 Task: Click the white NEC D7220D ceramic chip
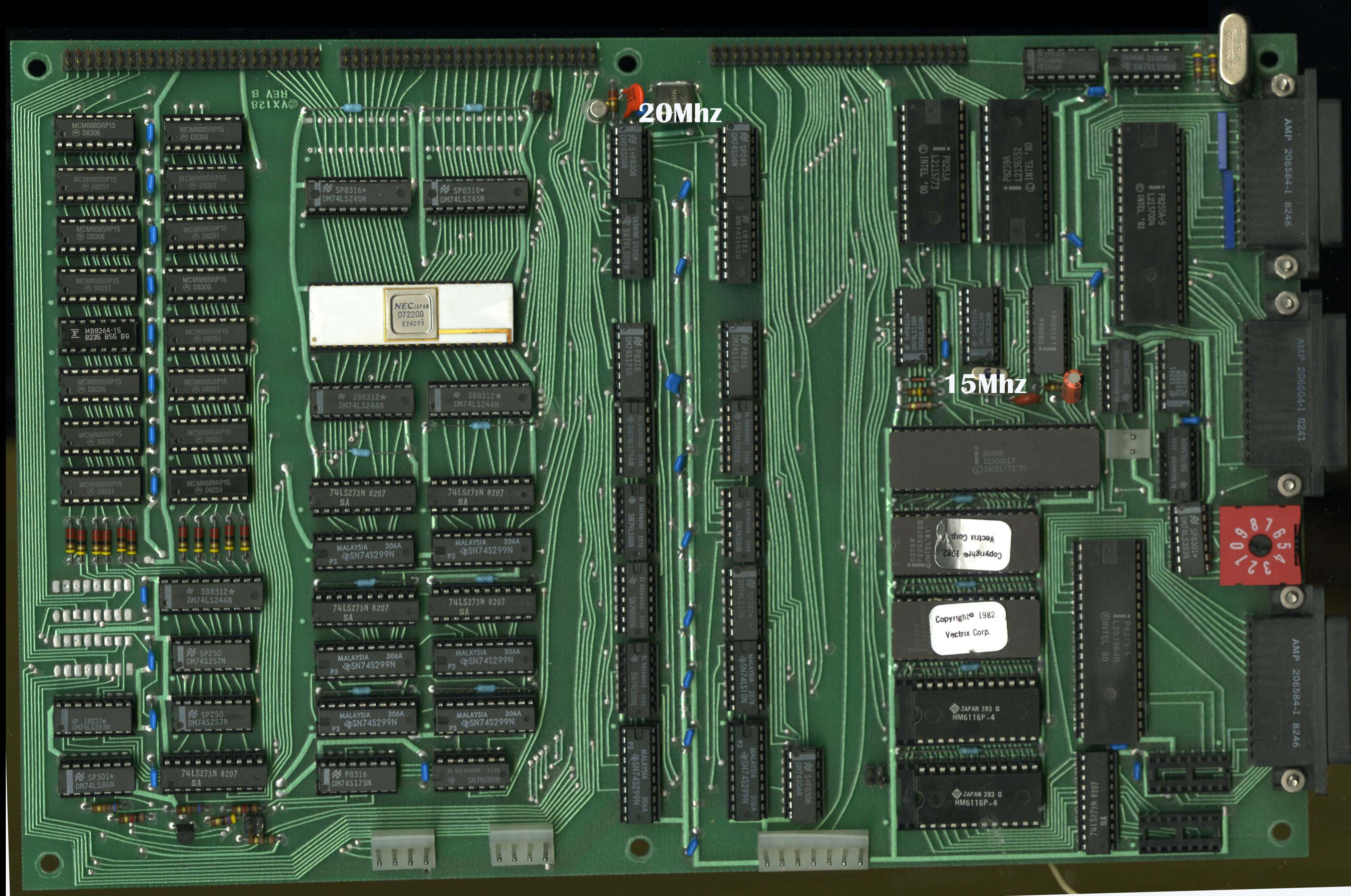(410, 314)
